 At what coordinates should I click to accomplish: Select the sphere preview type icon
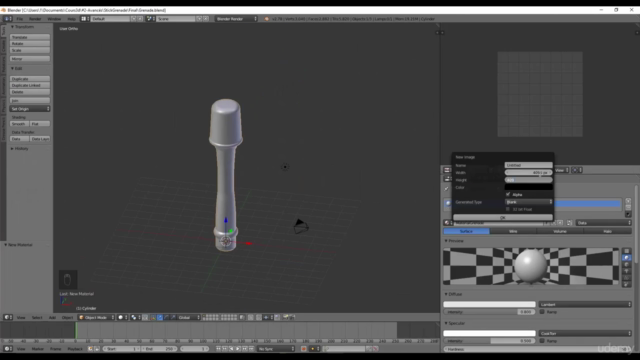[627, 258]
